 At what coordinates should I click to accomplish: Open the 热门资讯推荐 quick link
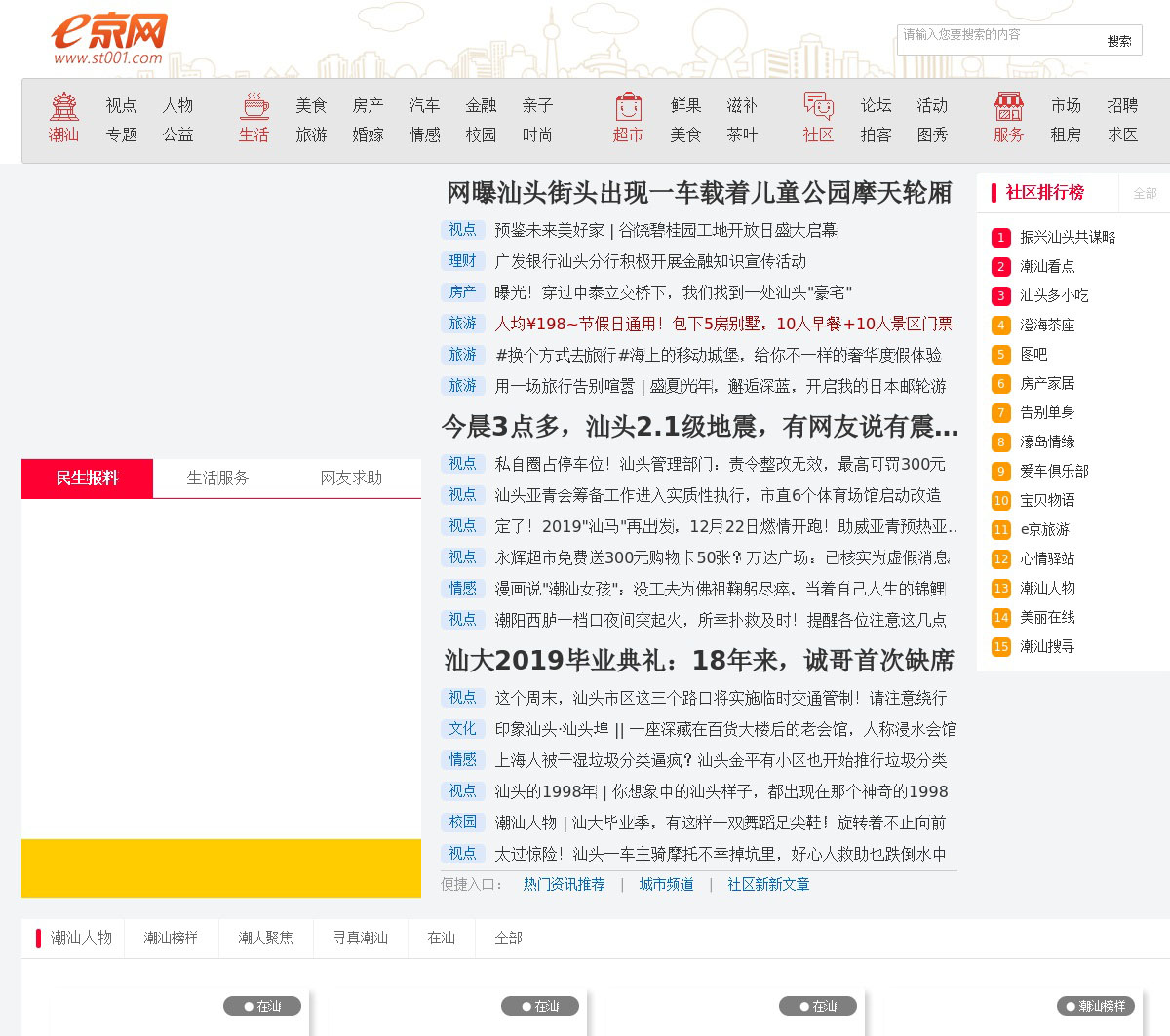pos(564,885)
